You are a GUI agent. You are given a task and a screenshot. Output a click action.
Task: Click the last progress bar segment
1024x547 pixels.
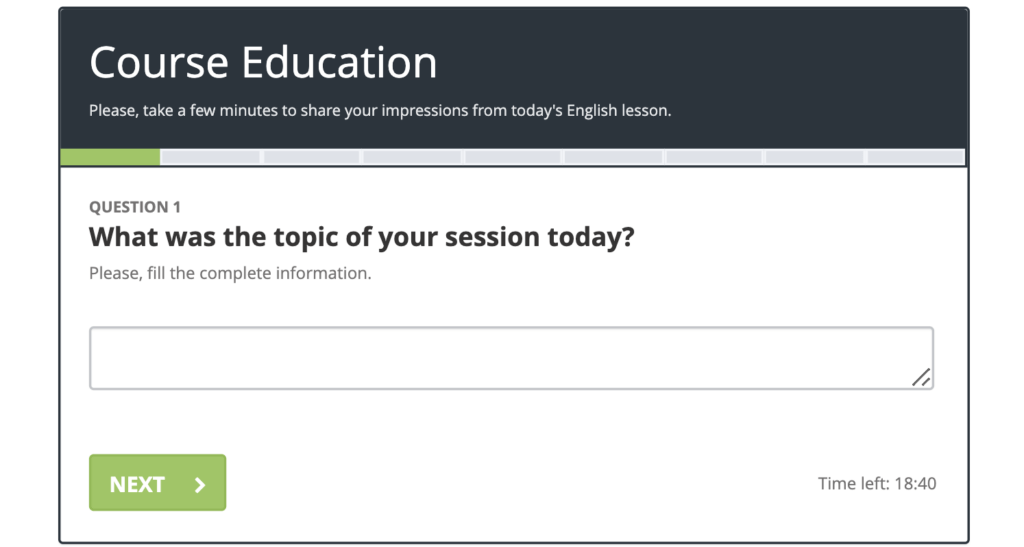tap(915, 157)
